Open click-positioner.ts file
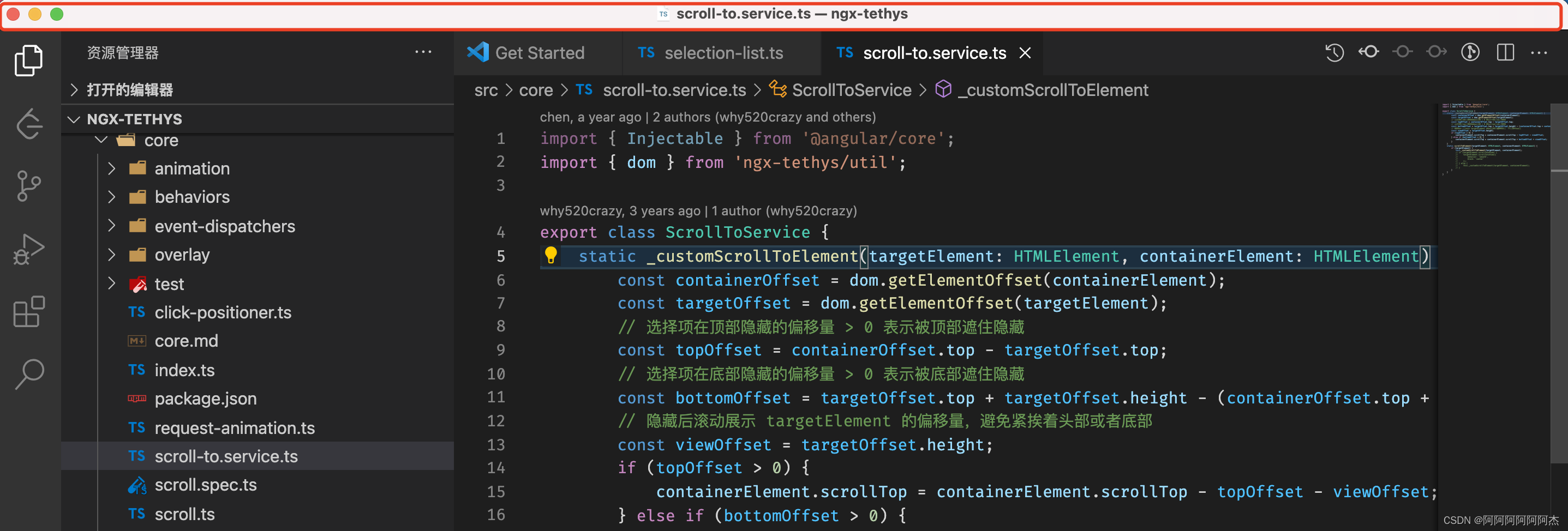Image resolution: width=1568 pixels, height=531 pixels. [x=259, y=312]
